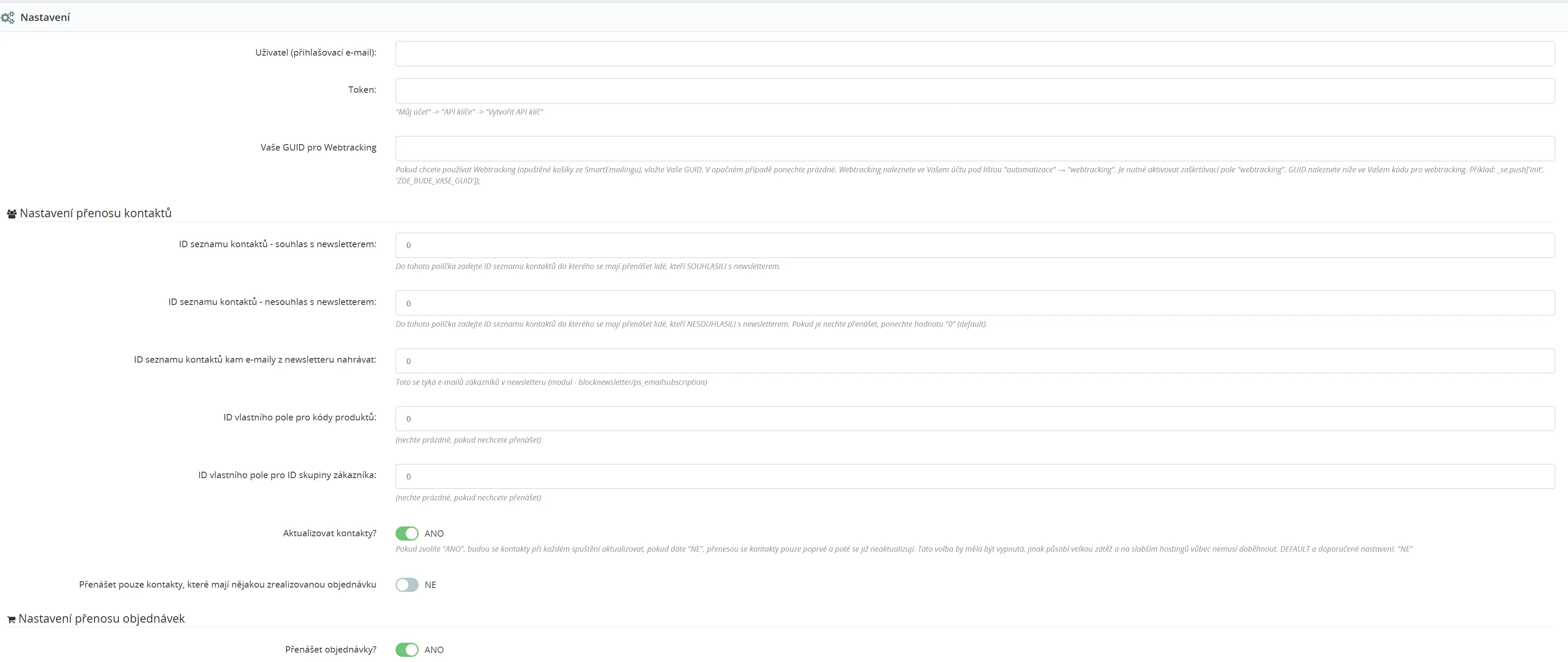Toggle Přenášet objednávky switch
Screen dimensions: 1568x662
pyautogui.click(x=407, y=650)
